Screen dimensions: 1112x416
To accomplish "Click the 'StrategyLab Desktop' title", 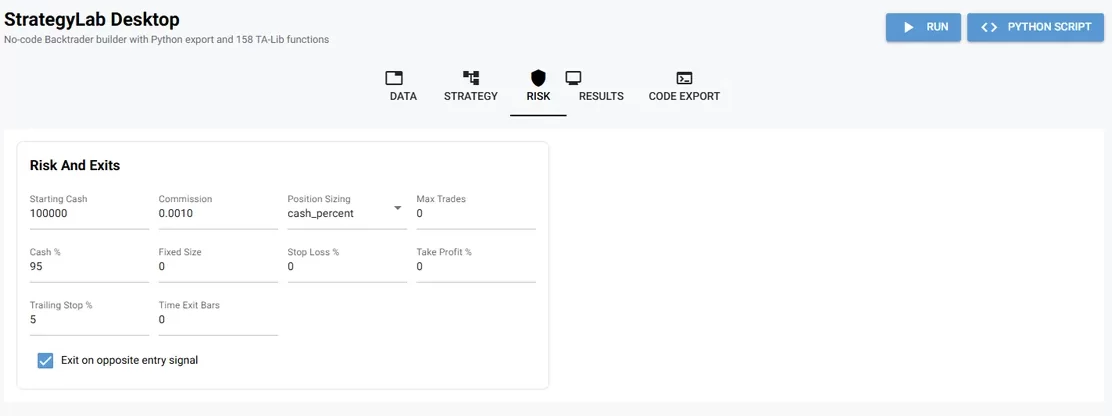I will click(91, 20).
